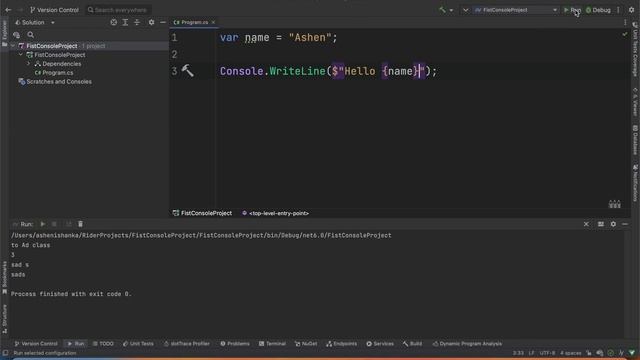Click the rerun play icon in the Run panel

[x=42, y=224]
